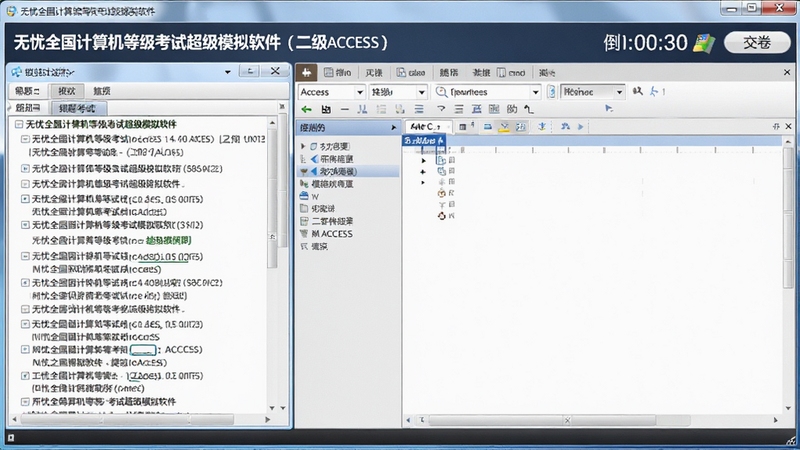Screen dimensions: 800x450
Task: Switch to the class tab
Action: (x=411, y=73)
